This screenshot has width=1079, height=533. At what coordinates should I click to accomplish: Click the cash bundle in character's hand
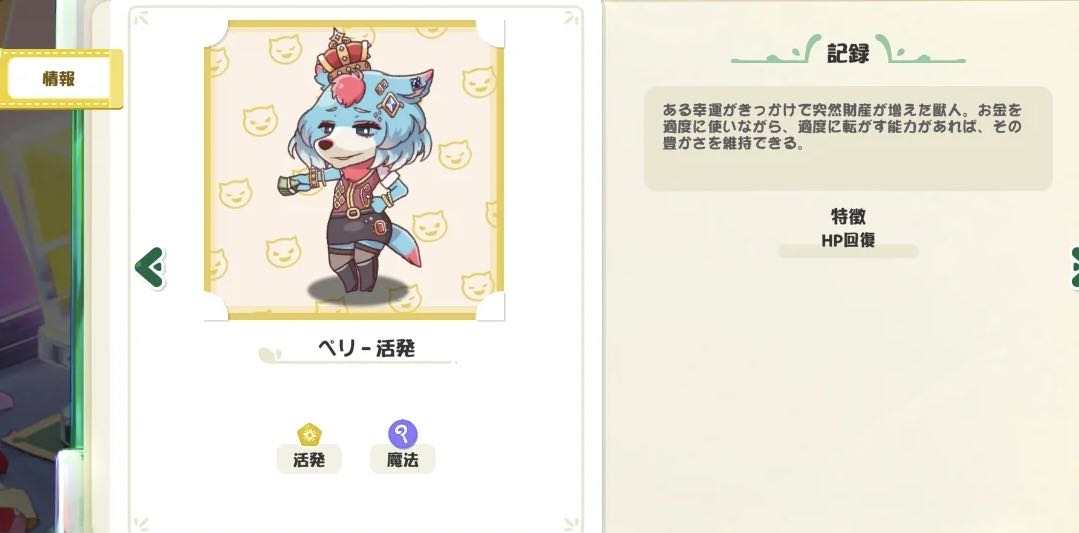291,185
